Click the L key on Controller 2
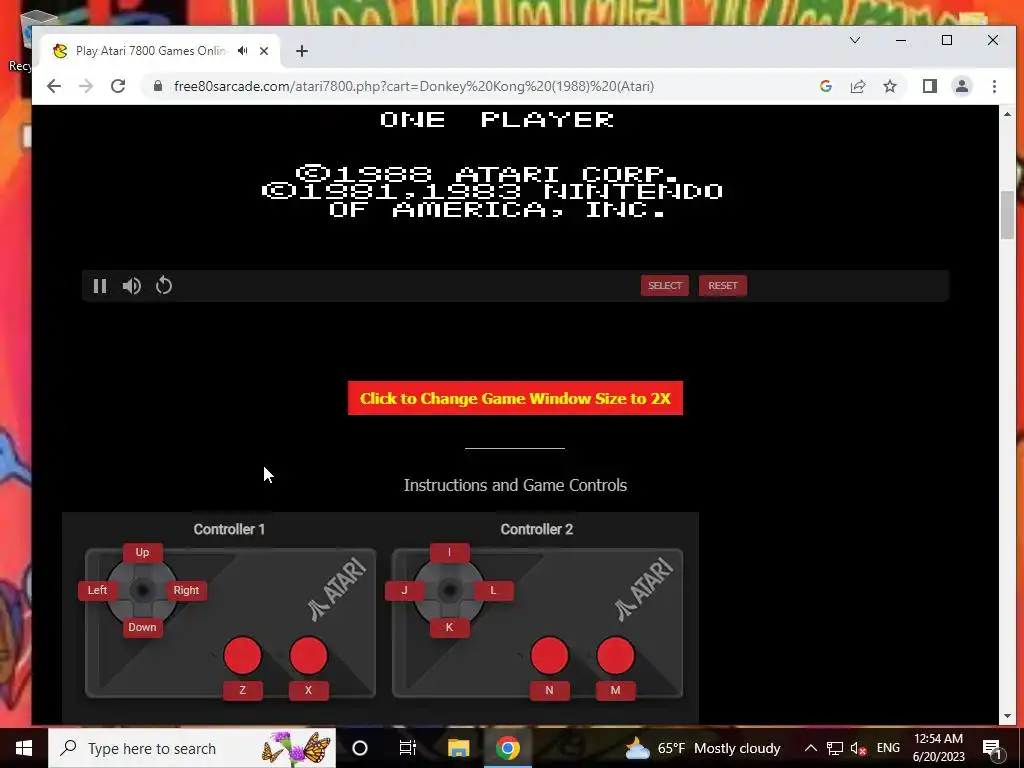 493,590
